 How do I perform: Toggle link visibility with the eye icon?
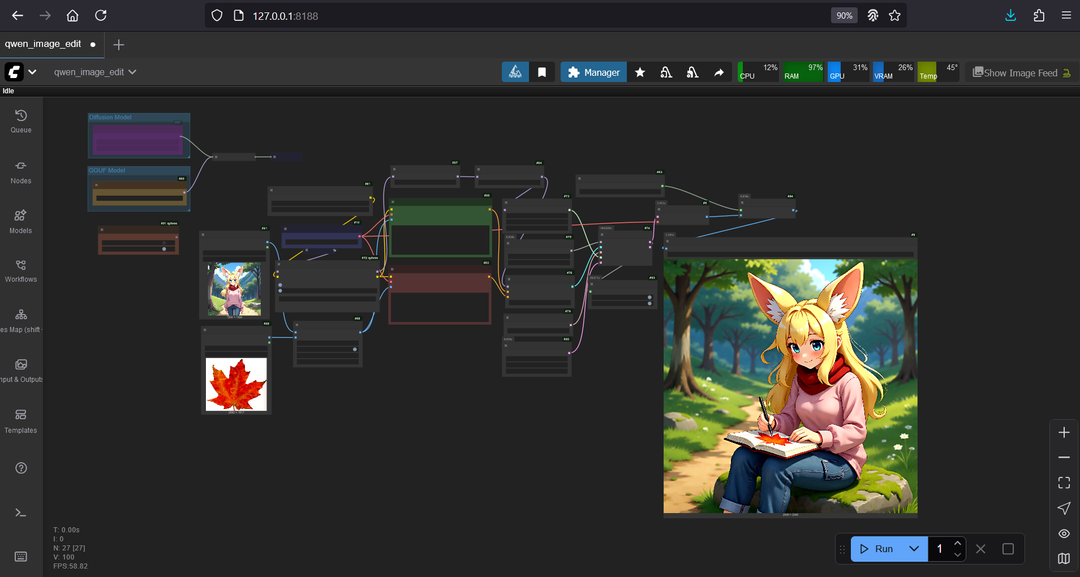[x=1064, y=534]
